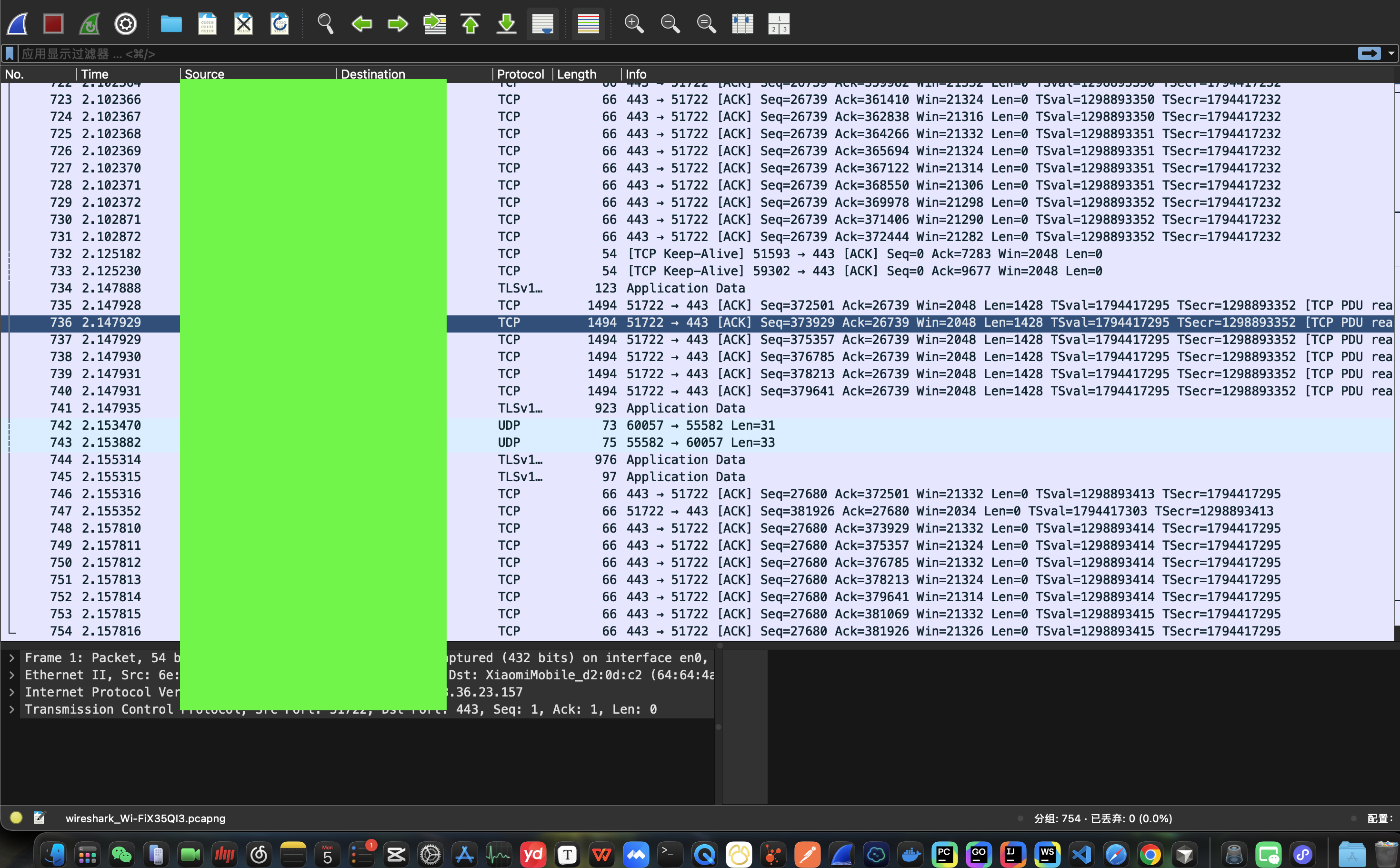Sort by the Protocol column header

tap(520, 74)
